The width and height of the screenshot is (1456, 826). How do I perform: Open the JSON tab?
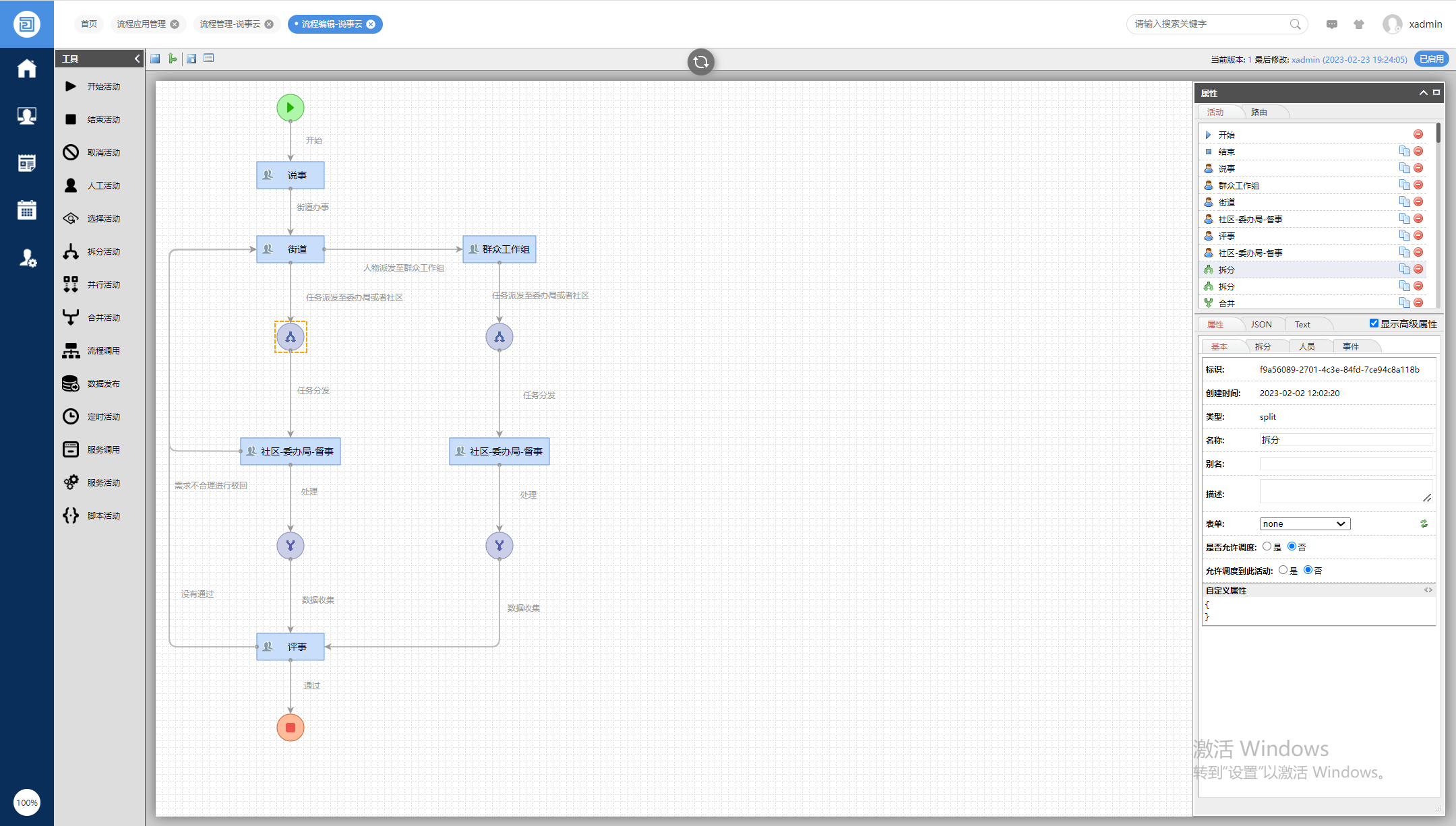1261,324
